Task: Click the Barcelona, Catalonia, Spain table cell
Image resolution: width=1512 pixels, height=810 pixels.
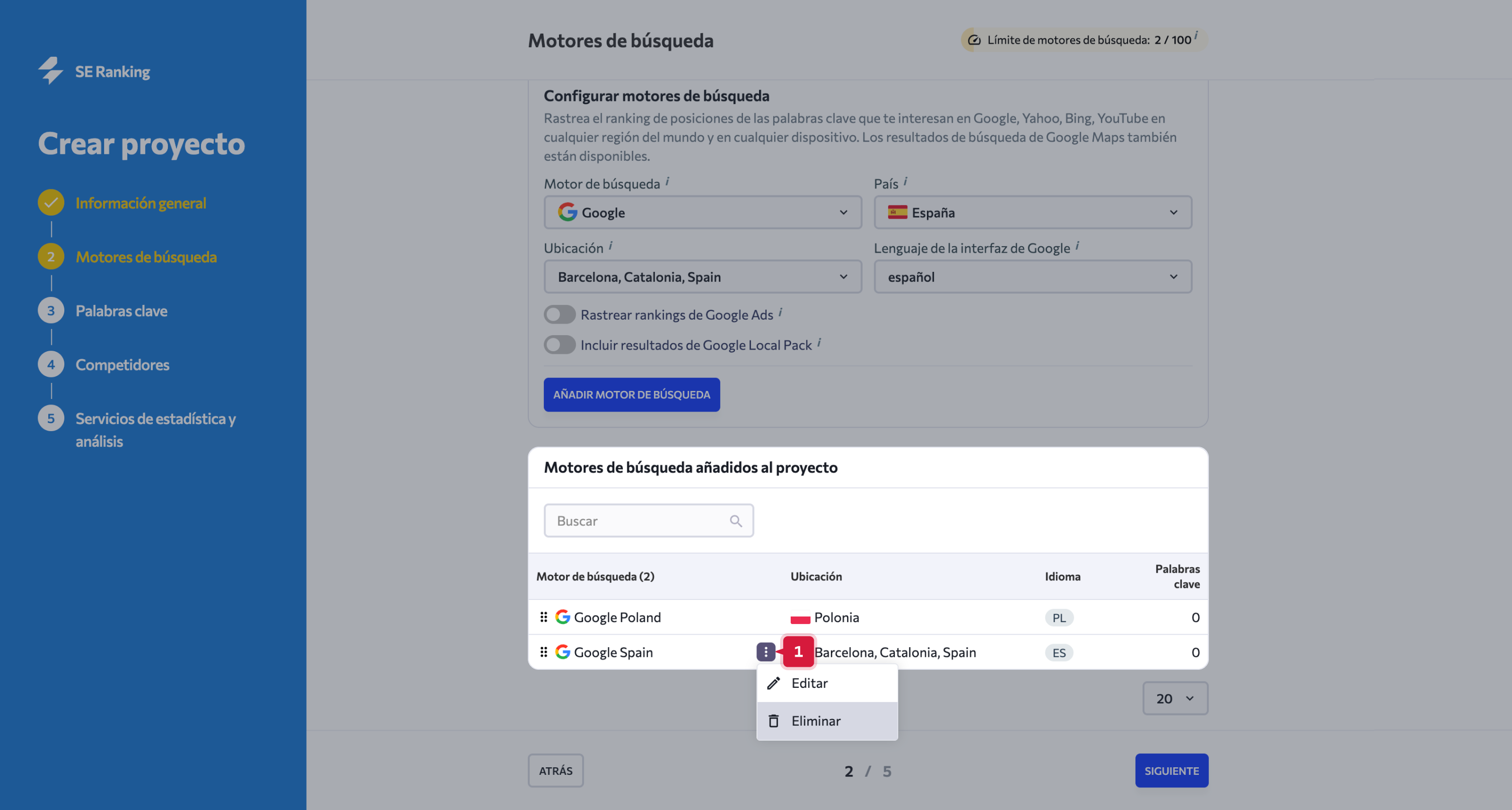Action: click(x=895, y=652)
